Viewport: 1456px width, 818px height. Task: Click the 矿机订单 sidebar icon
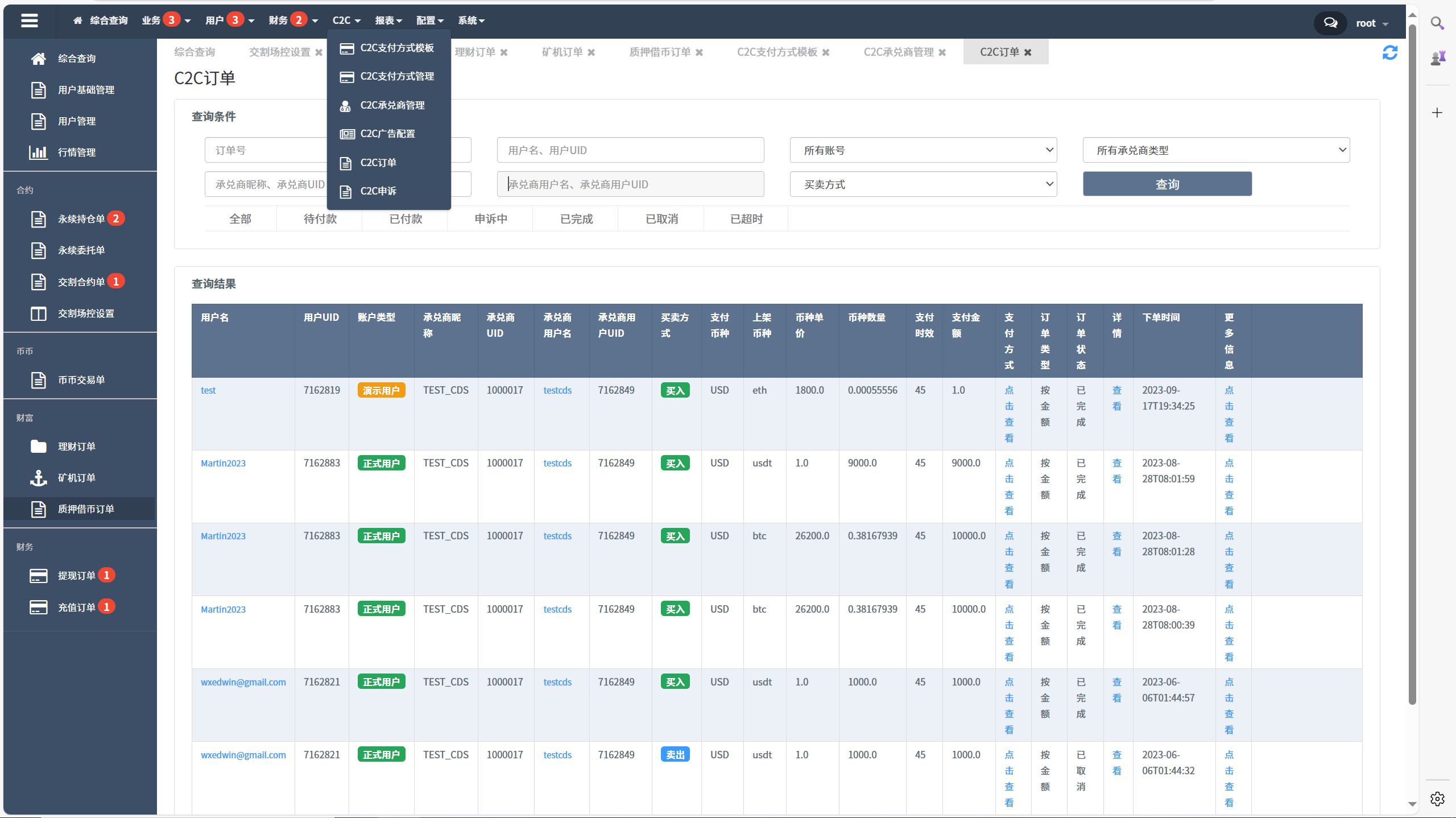(x=37, y=477)
